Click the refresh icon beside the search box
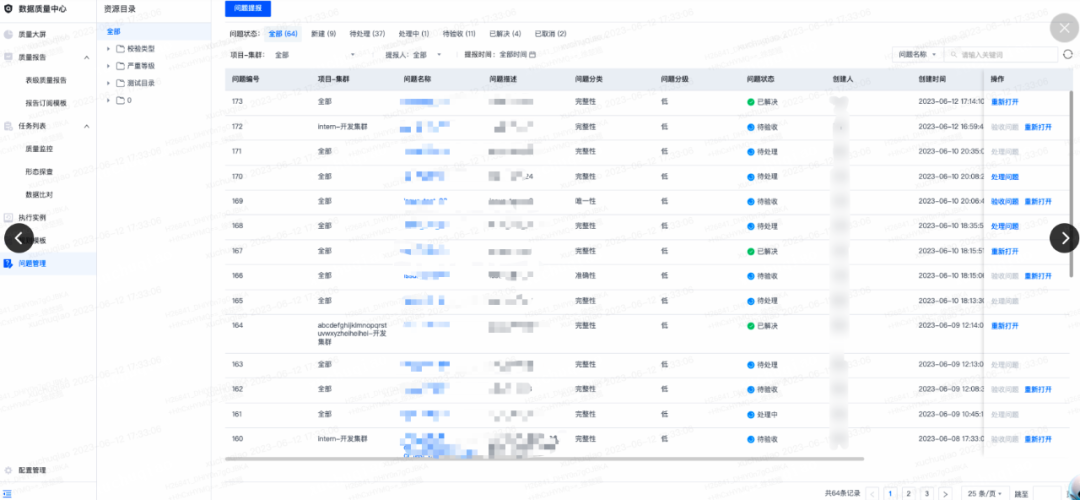The image size is (1080, 500). pos(1066,55)
